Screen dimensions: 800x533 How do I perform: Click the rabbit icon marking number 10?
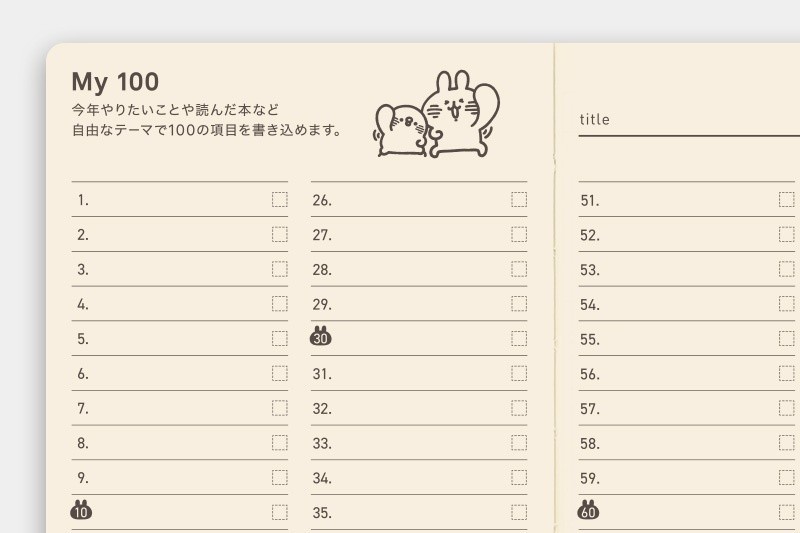tap(81, 510)
